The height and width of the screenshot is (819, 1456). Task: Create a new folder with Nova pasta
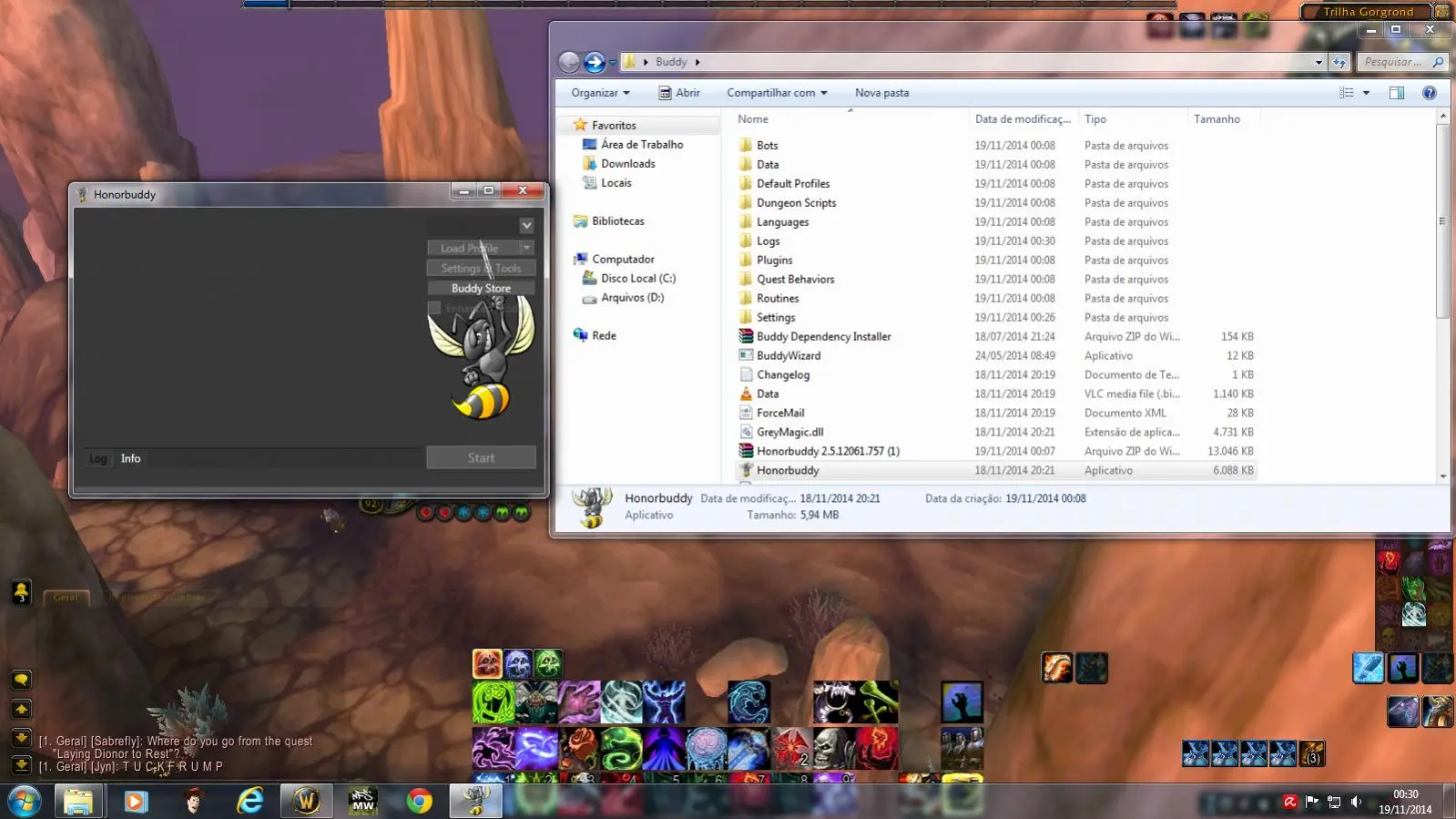coord(881,93)
